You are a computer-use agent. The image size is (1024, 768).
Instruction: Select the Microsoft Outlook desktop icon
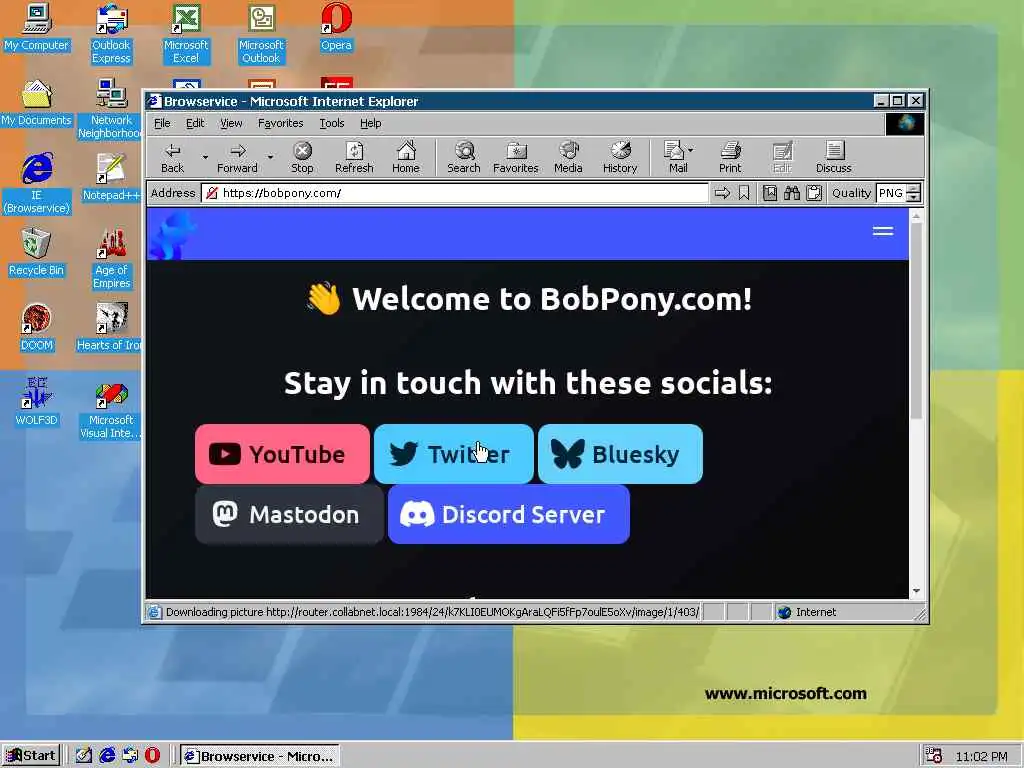[x=261, y=34]
